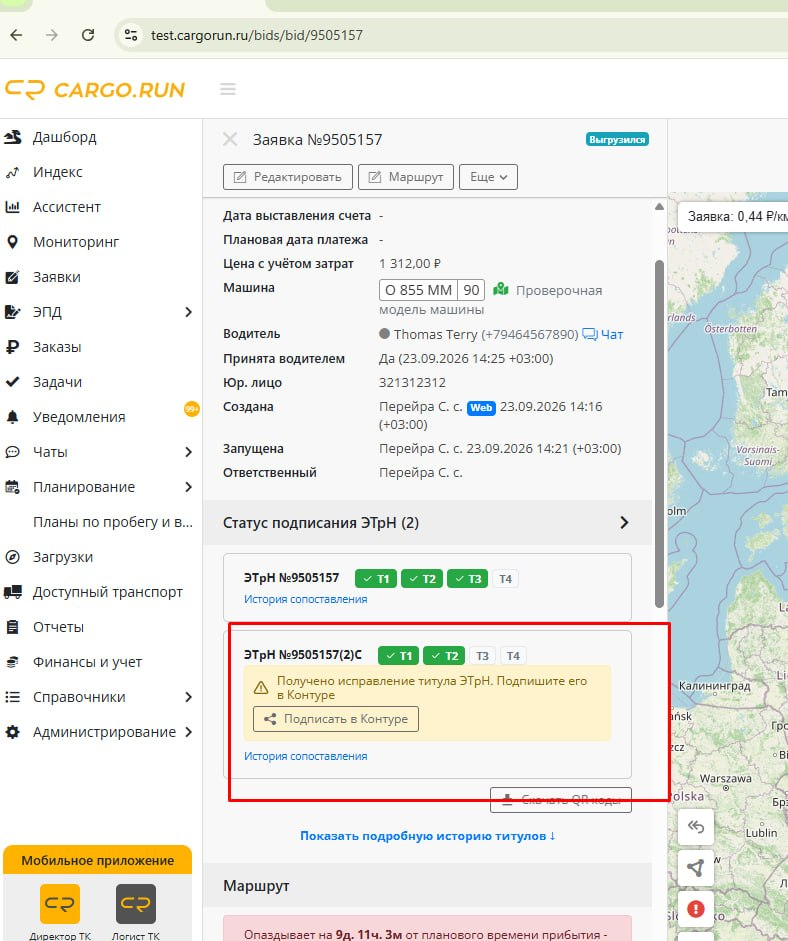Click the address bar URL
Screen dimensions: 788x941
pos(257,35)
